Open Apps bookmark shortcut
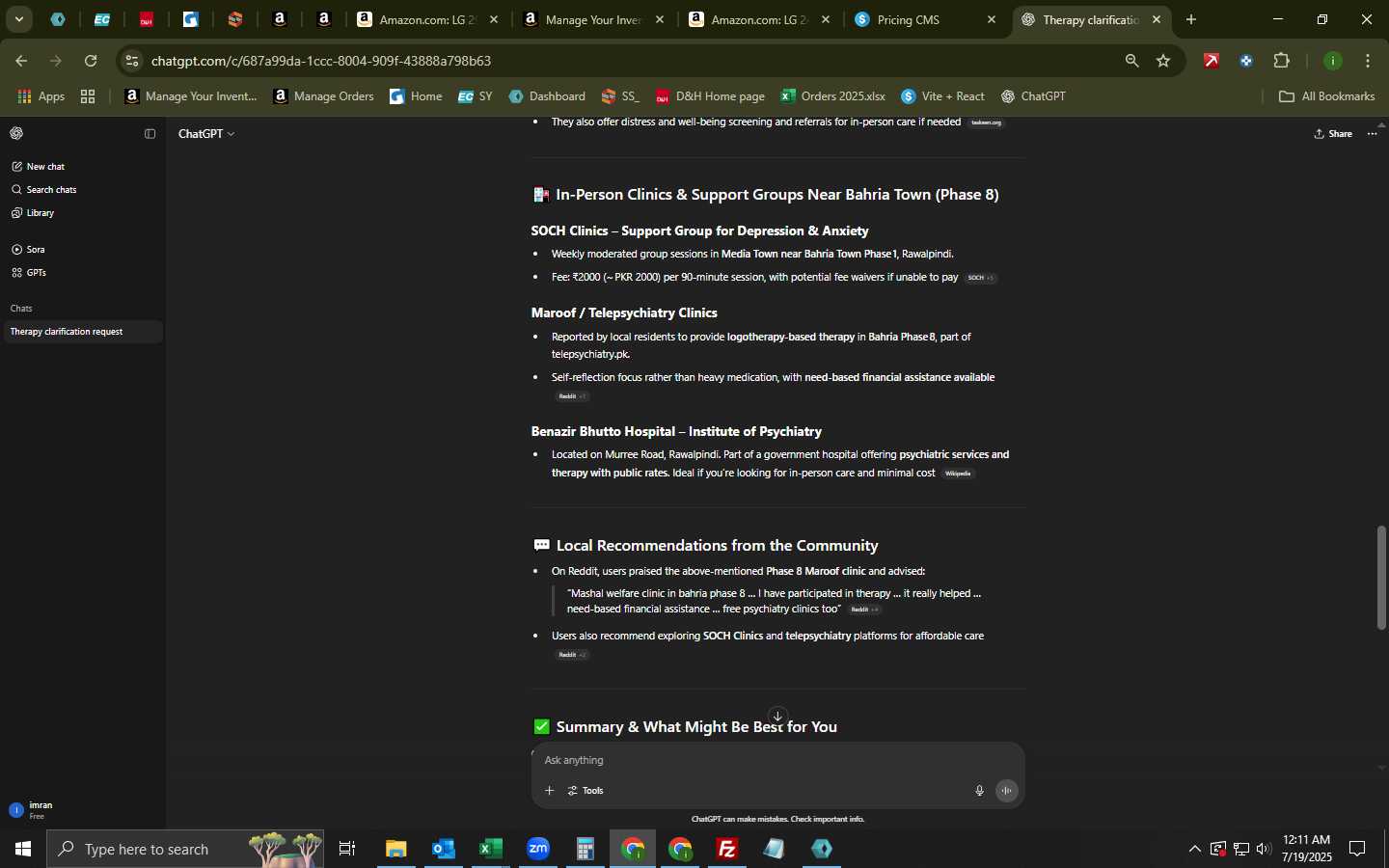 41,96
